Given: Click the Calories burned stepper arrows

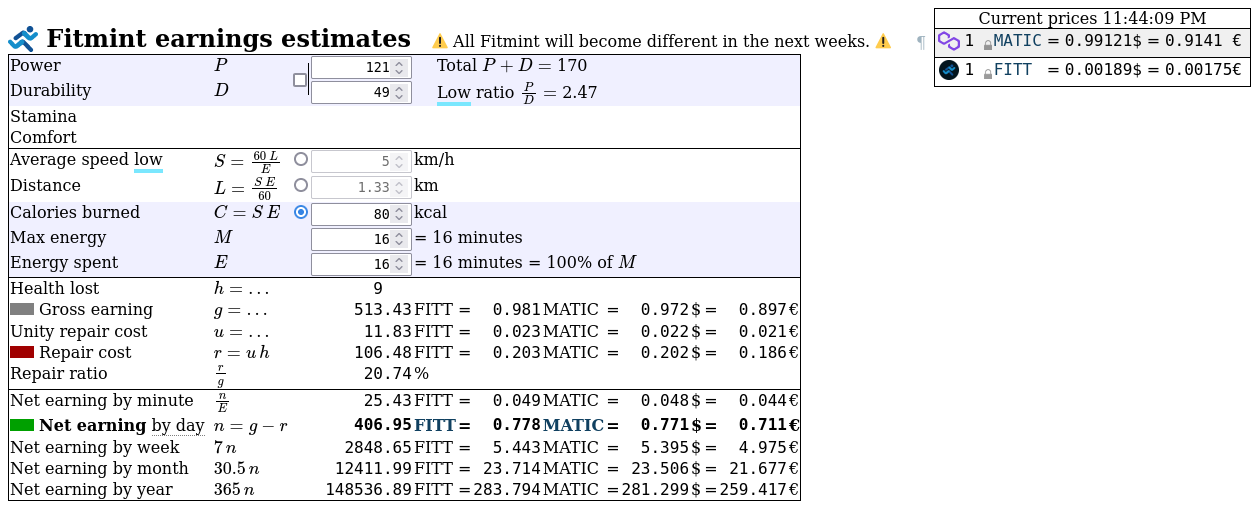Looking at the screenshot, I should click(x=400, y=214).
